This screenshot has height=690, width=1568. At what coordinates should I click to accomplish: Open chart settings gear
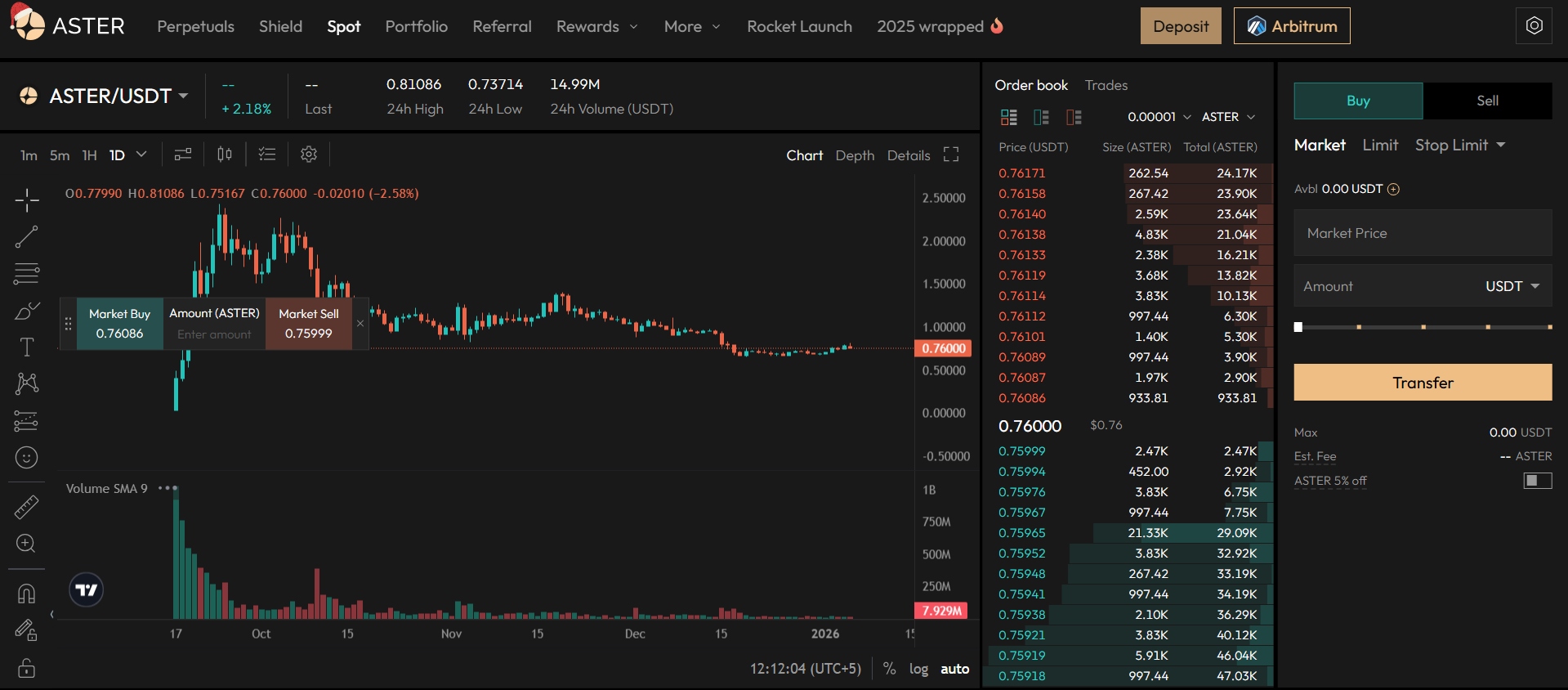pos(309,154)
